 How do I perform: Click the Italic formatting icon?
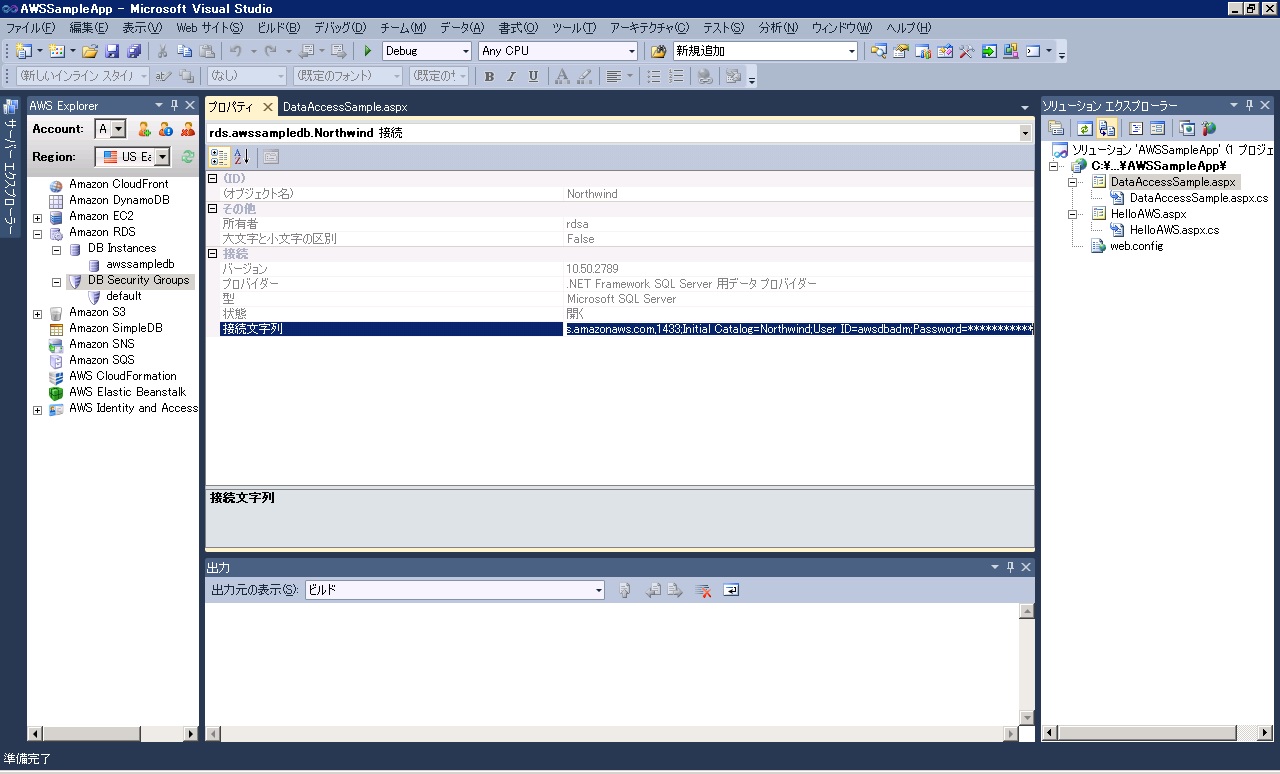(511, 76)
